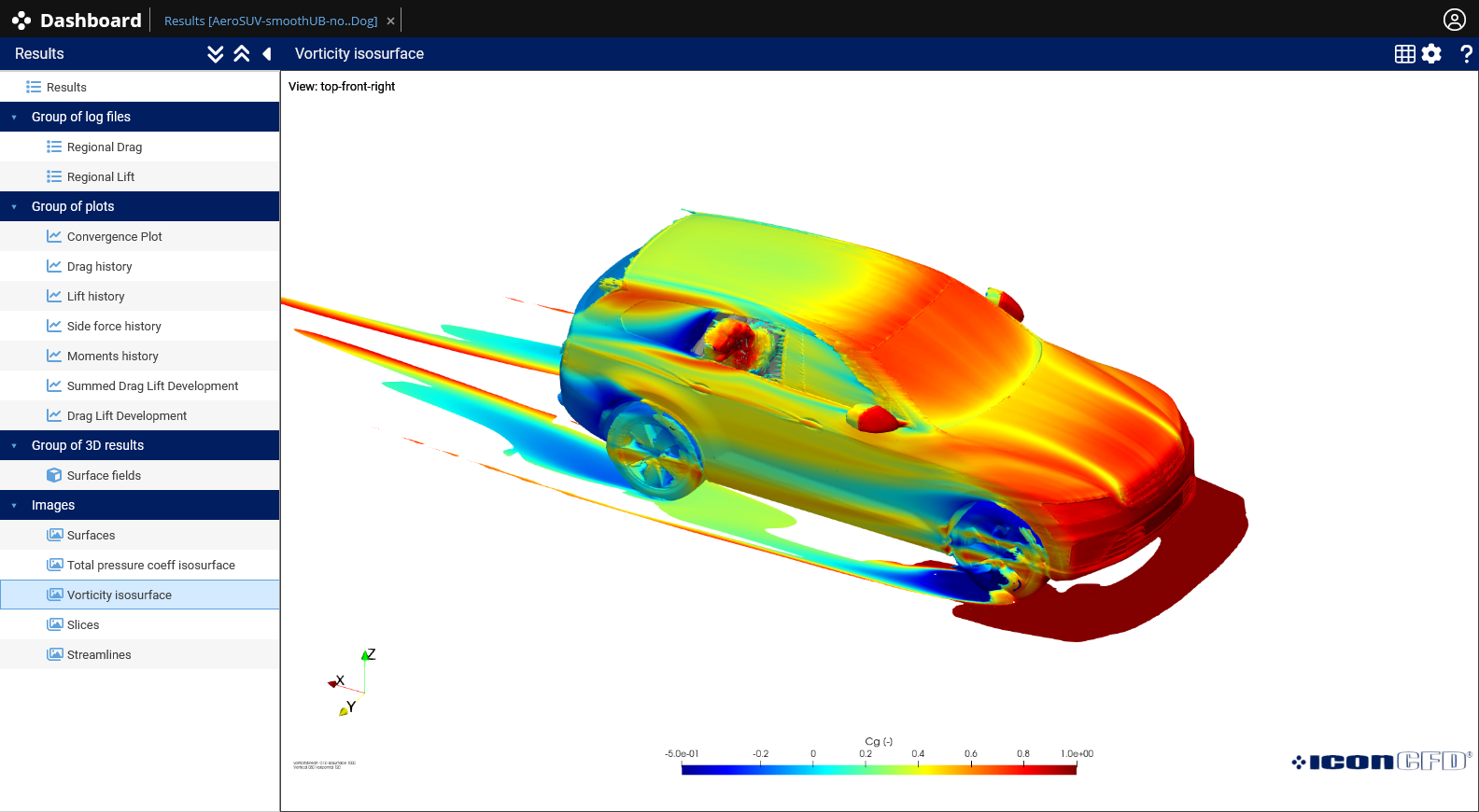The image size is (1479, 812).
Task: Show the Convergence Plot
Action: click(140, 236)
